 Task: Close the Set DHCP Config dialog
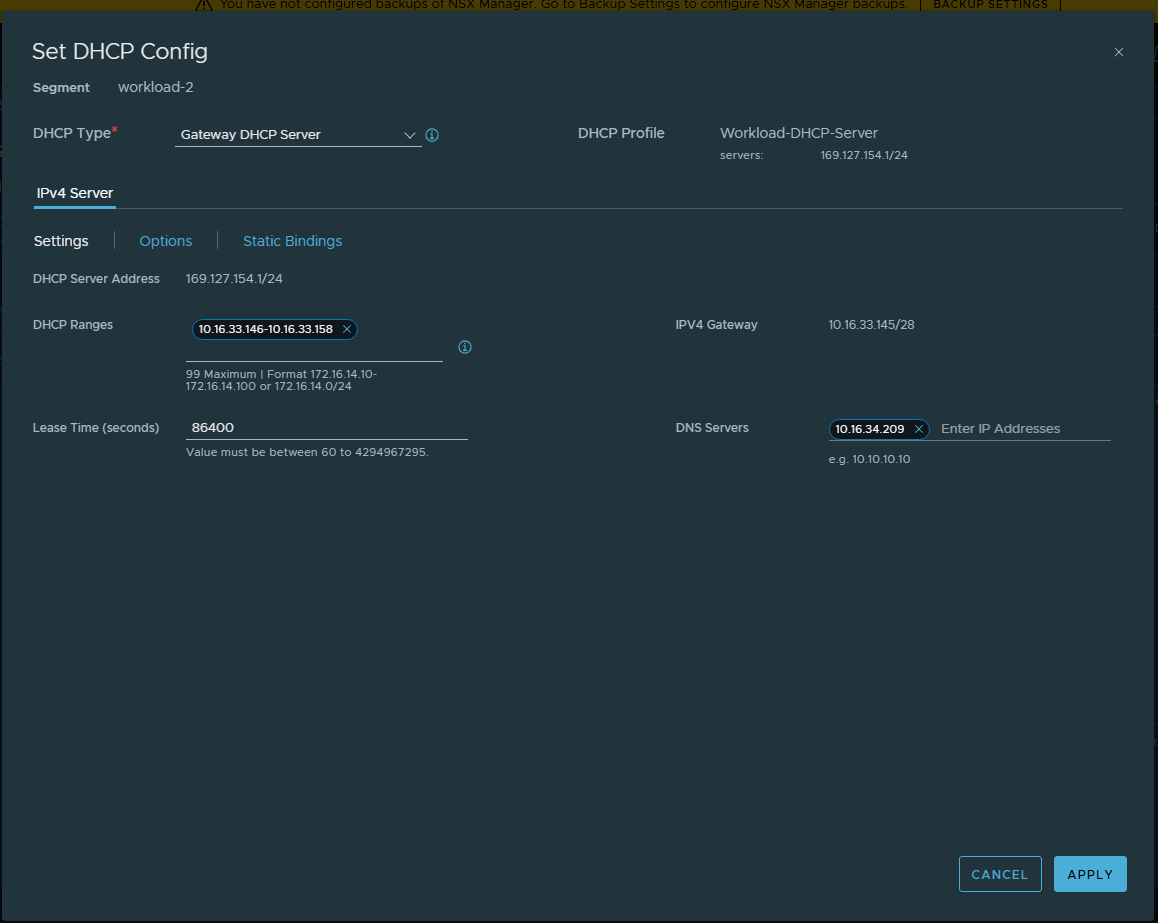pyautogui.click(x=1118, y=52)
